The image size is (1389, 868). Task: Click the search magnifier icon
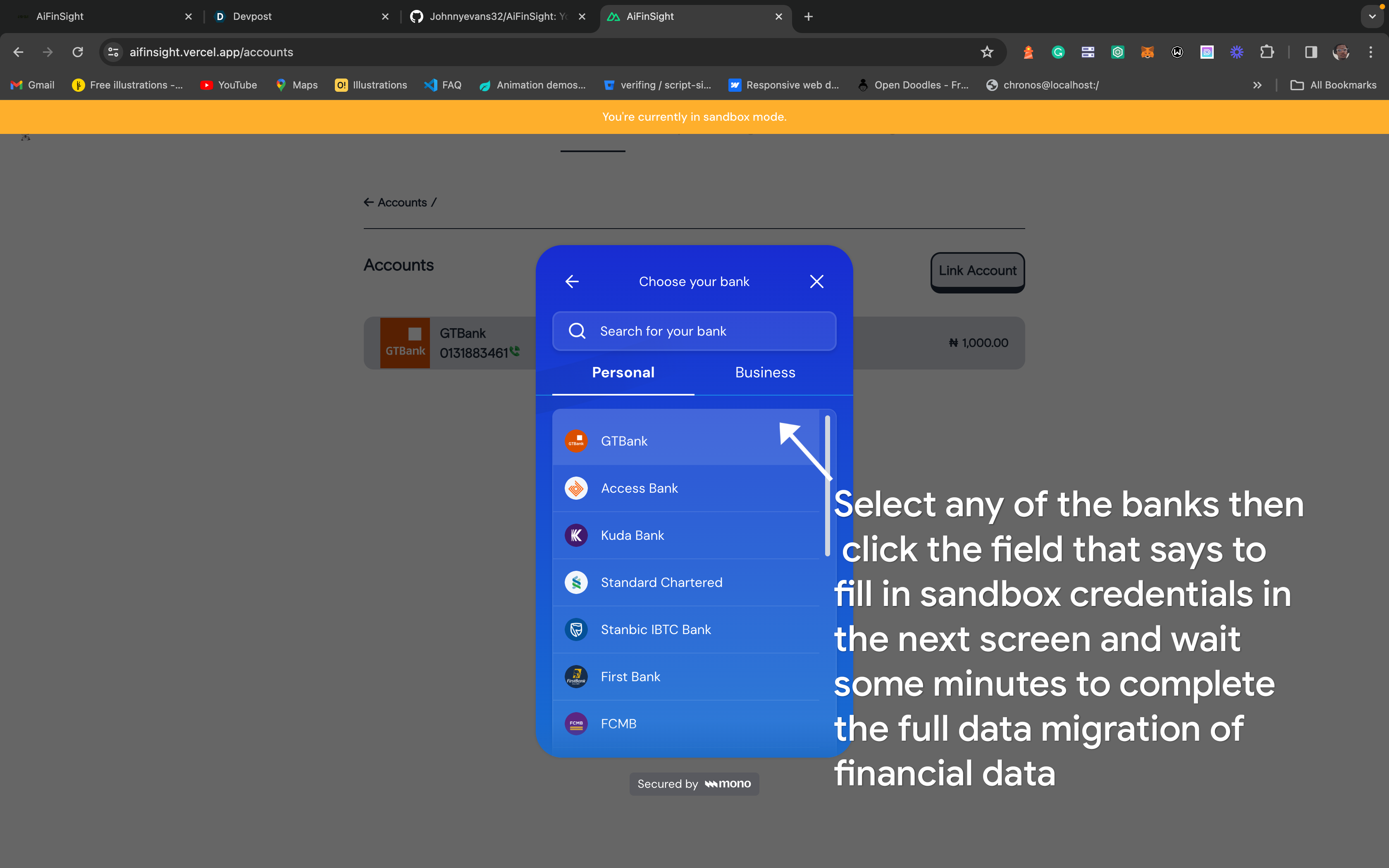click(x=577, y=331)
